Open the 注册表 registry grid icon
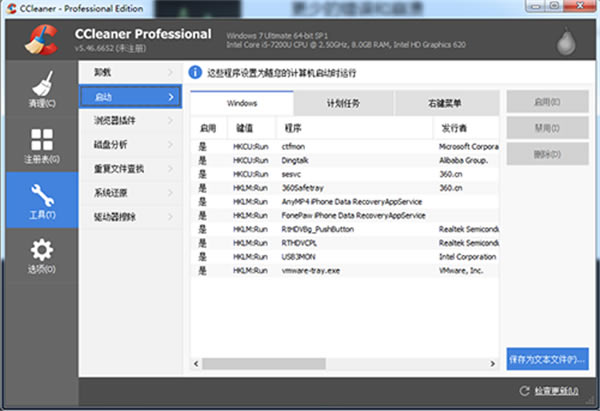Viewport: 600px width, 411px height. (39, 141)
